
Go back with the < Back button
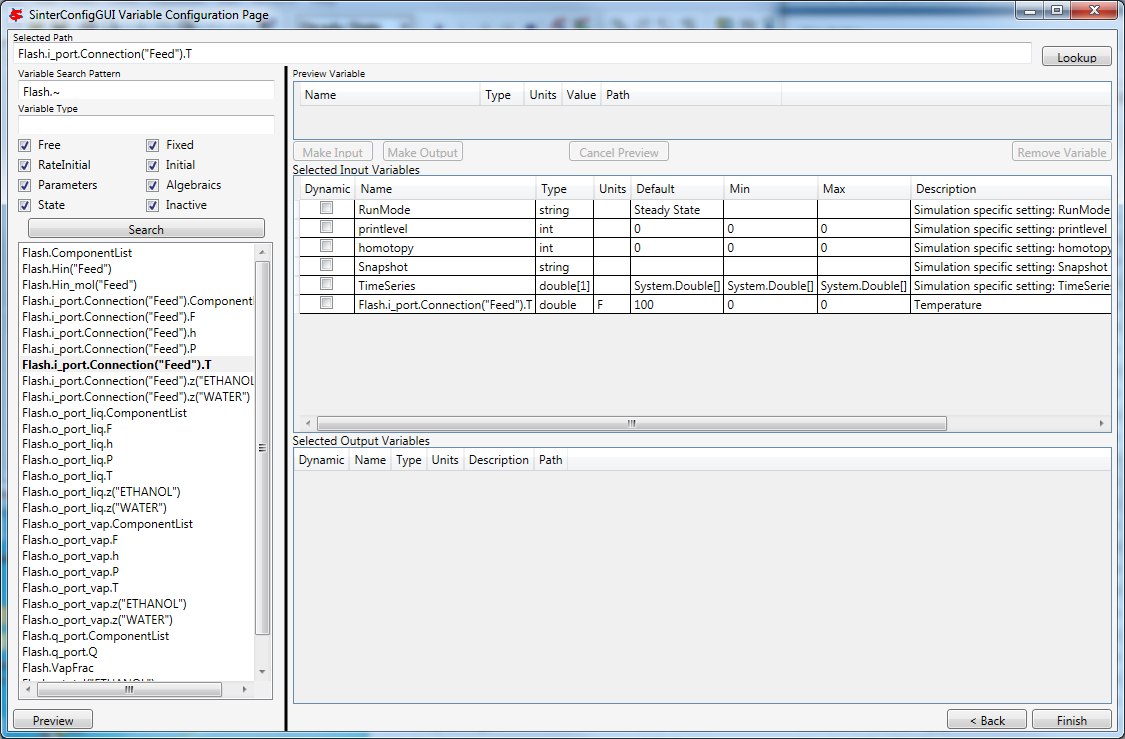[x=987, y=720]
